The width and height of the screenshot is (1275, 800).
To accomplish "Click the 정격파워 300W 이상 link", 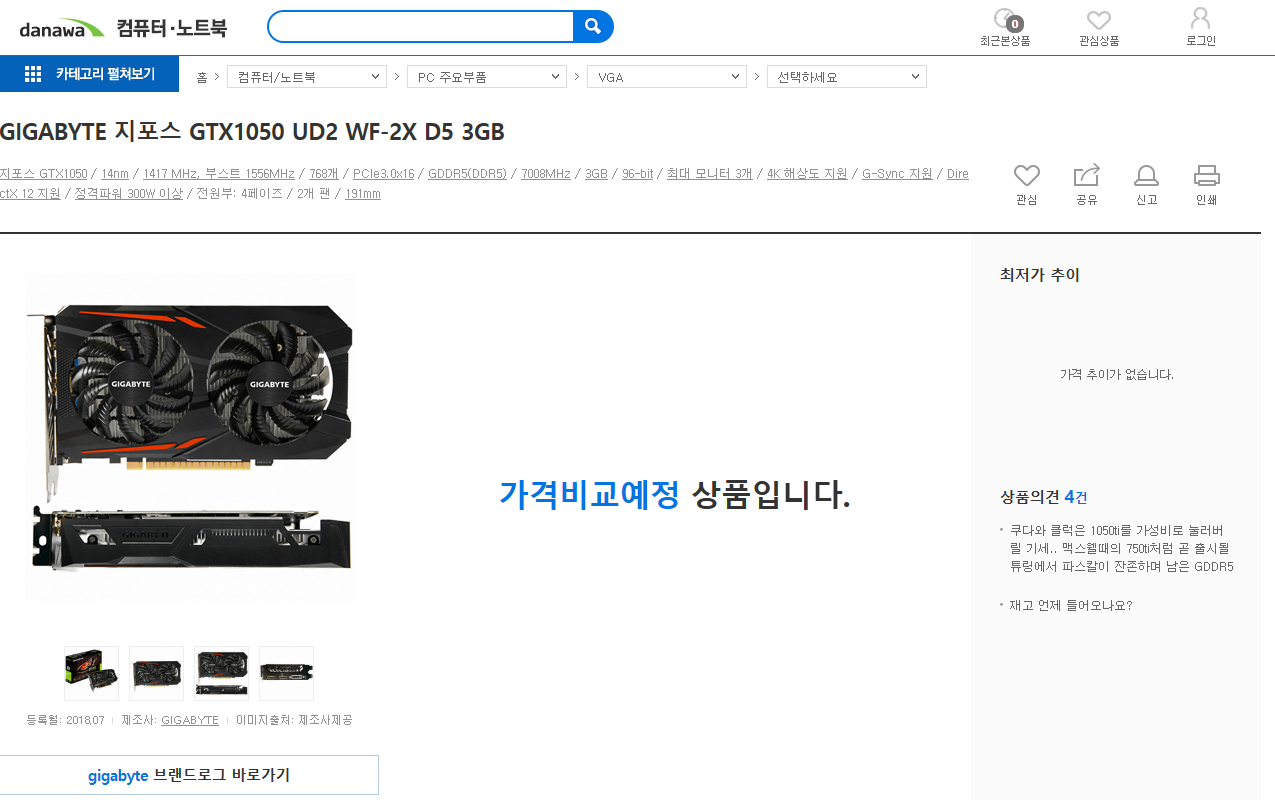I will [129, 194].
